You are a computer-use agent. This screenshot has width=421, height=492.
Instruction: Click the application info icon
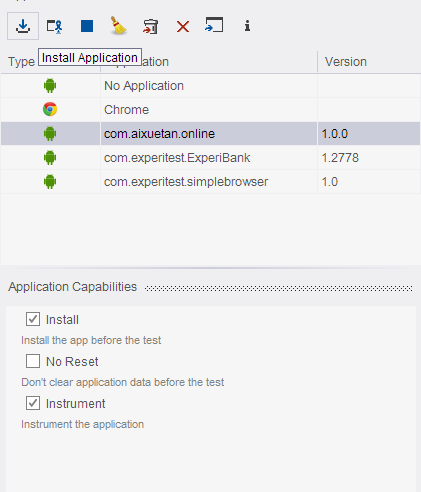pos(247,26)
